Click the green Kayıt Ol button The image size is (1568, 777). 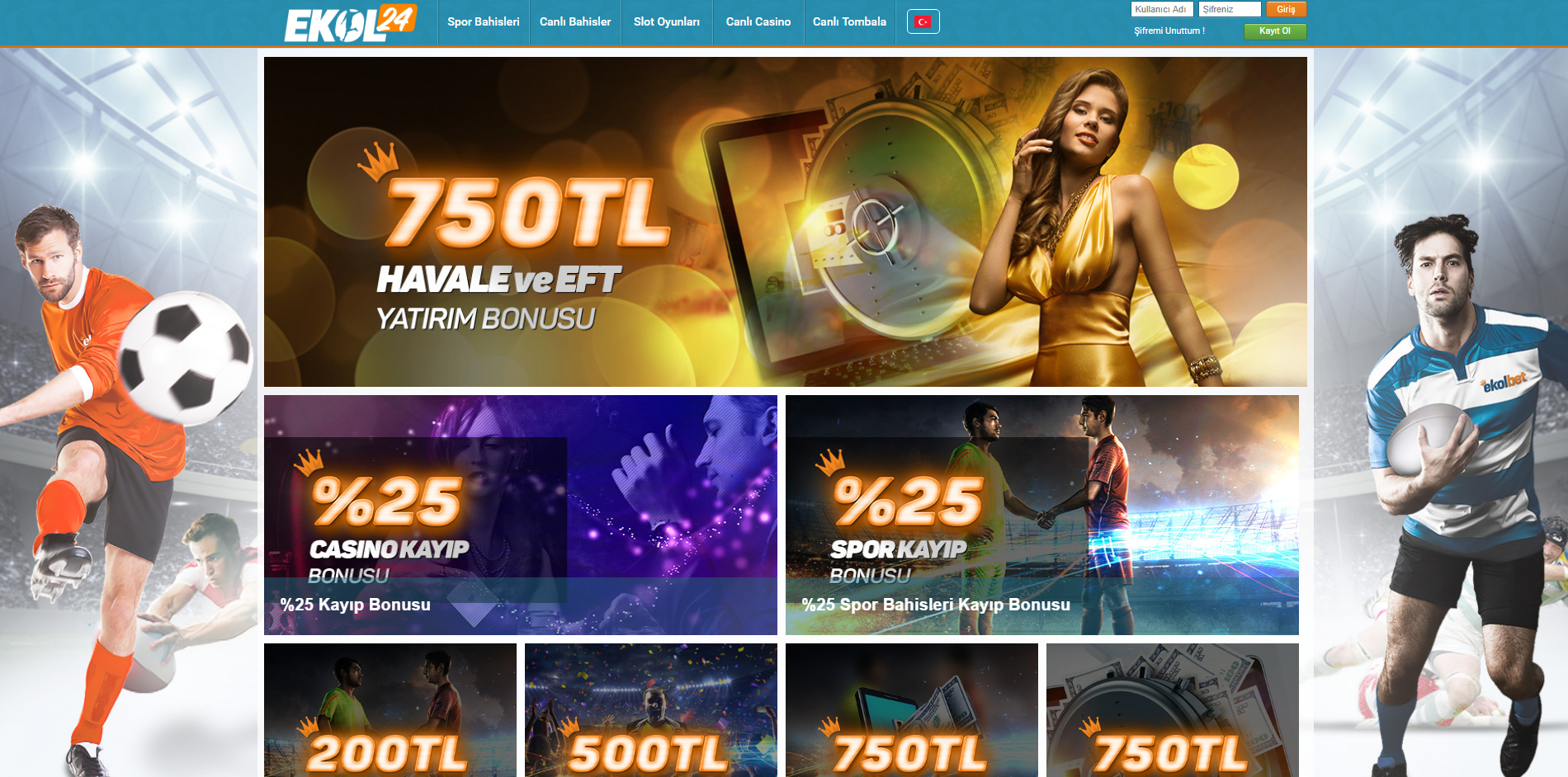point(1275,31)
